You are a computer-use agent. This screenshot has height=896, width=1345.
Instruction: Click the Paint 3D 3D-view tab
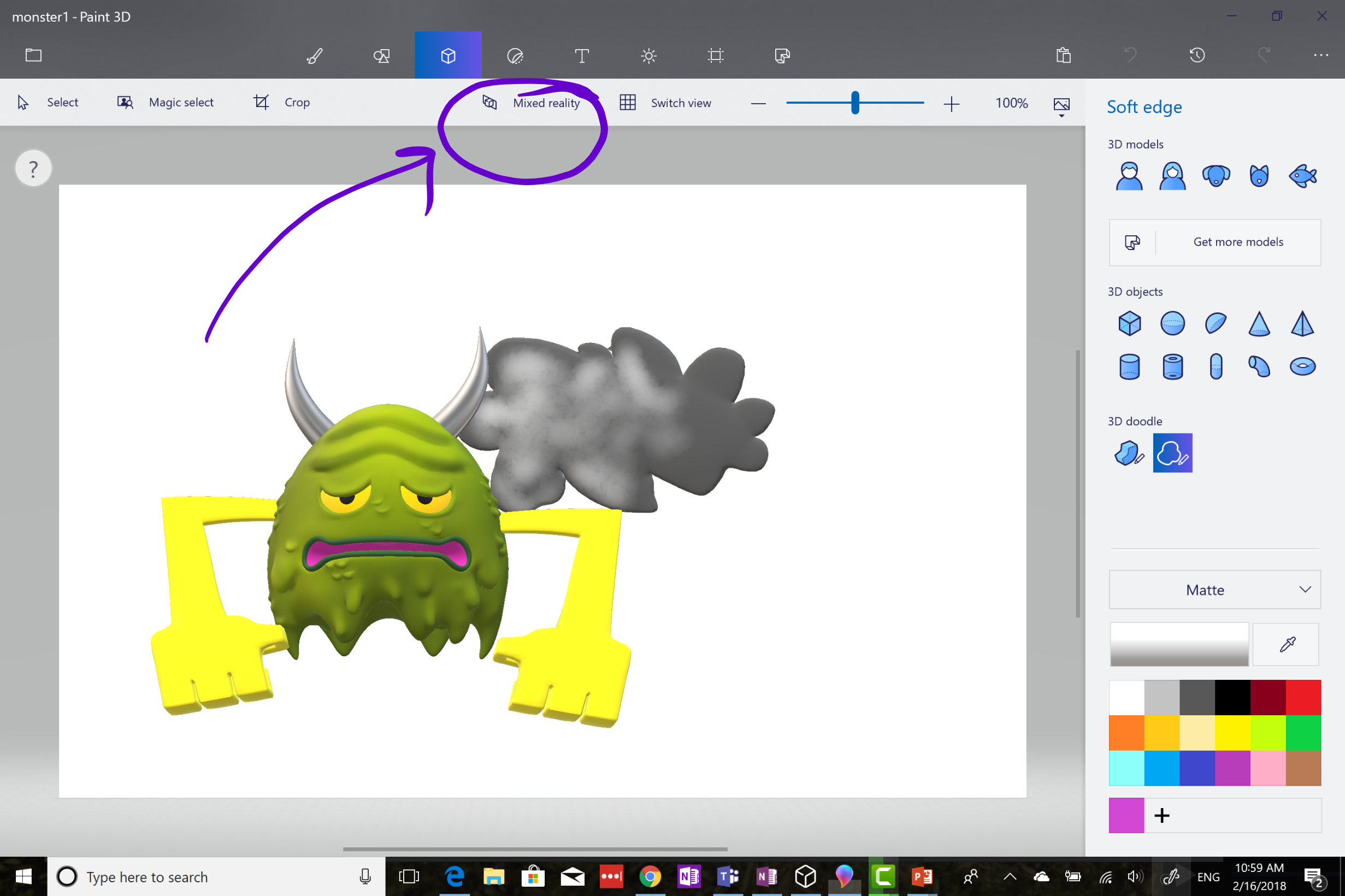pos(447,55)
